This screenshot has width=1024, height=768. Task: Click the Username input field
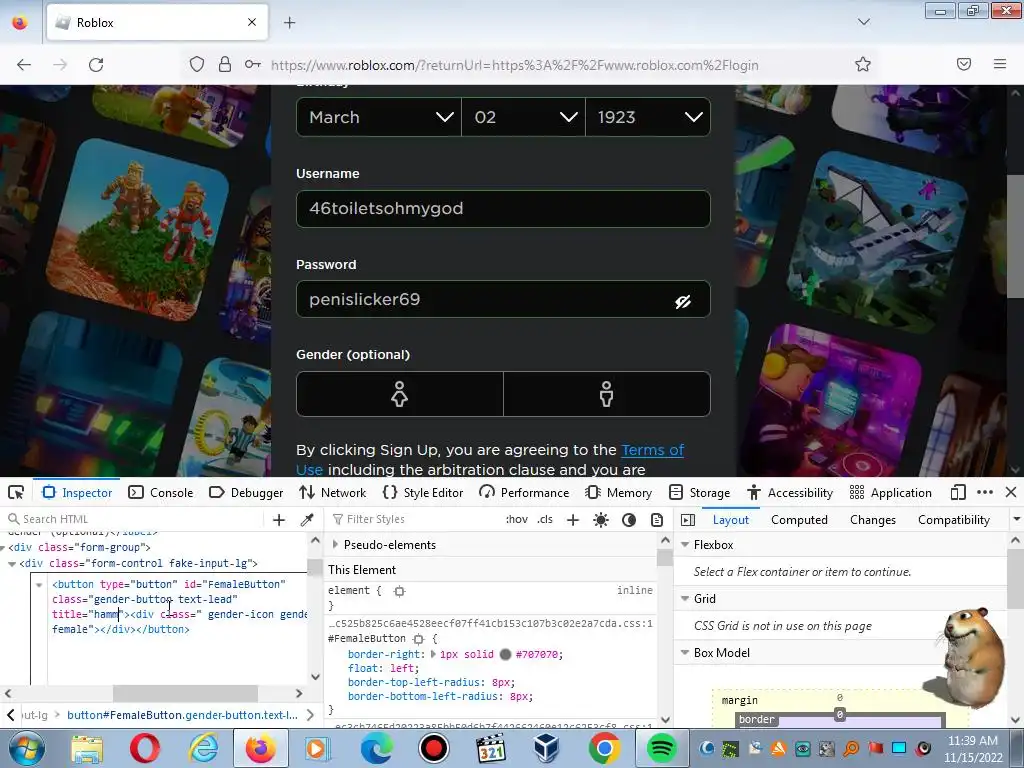[503, 209]
